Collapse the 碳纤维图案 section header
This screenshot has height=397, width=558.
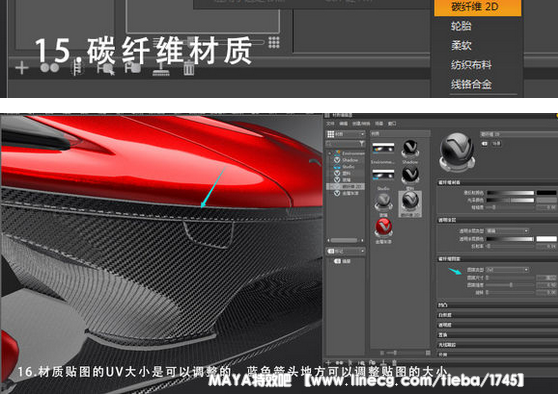(x=497, y=259)
